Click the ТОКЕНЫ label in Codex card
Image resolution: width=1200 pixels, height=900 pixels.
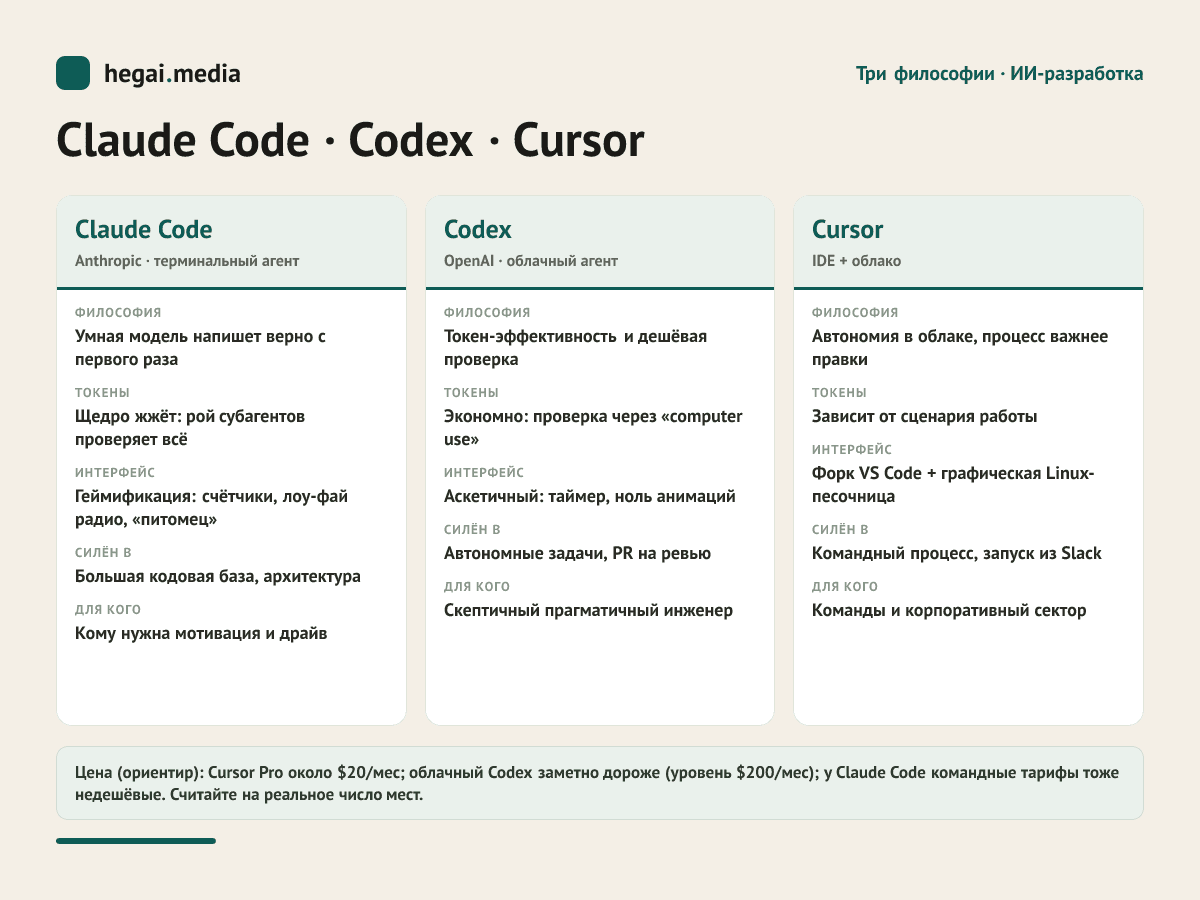click(471, 393)
